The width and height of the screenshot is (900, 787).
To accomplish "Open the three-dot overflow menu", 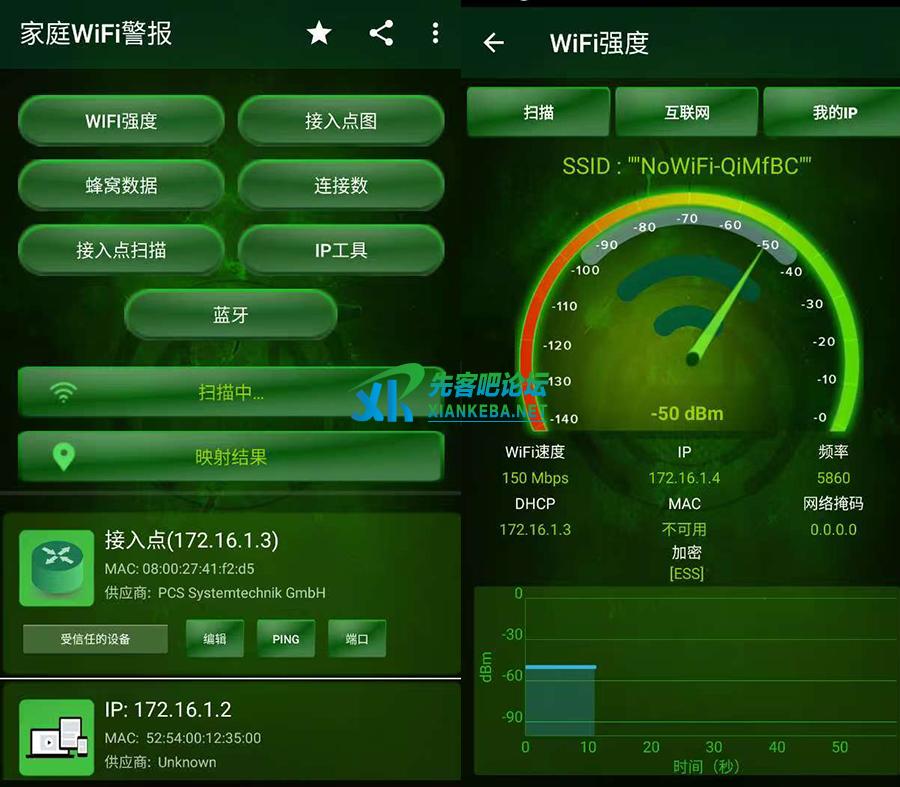I will point(435,33).
